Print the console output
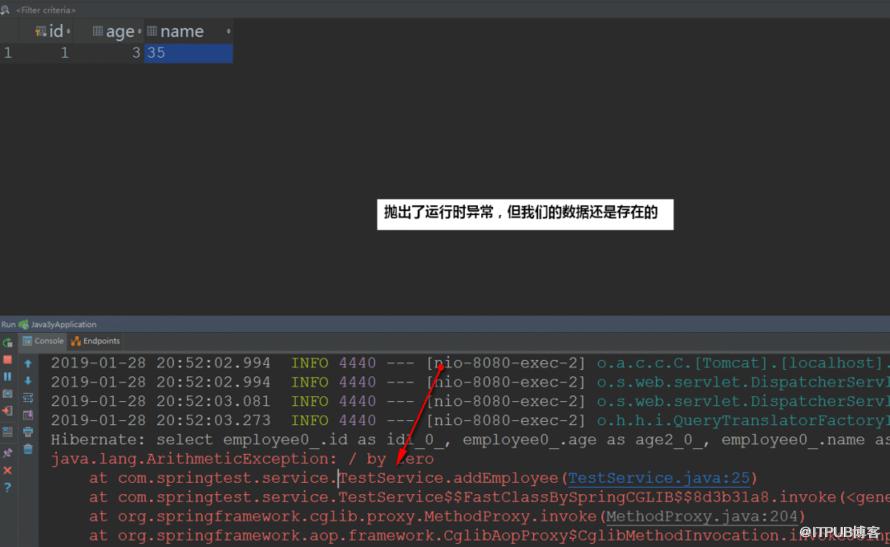The height and width of the screenshot is (547, 890). [x=28, y=432]
